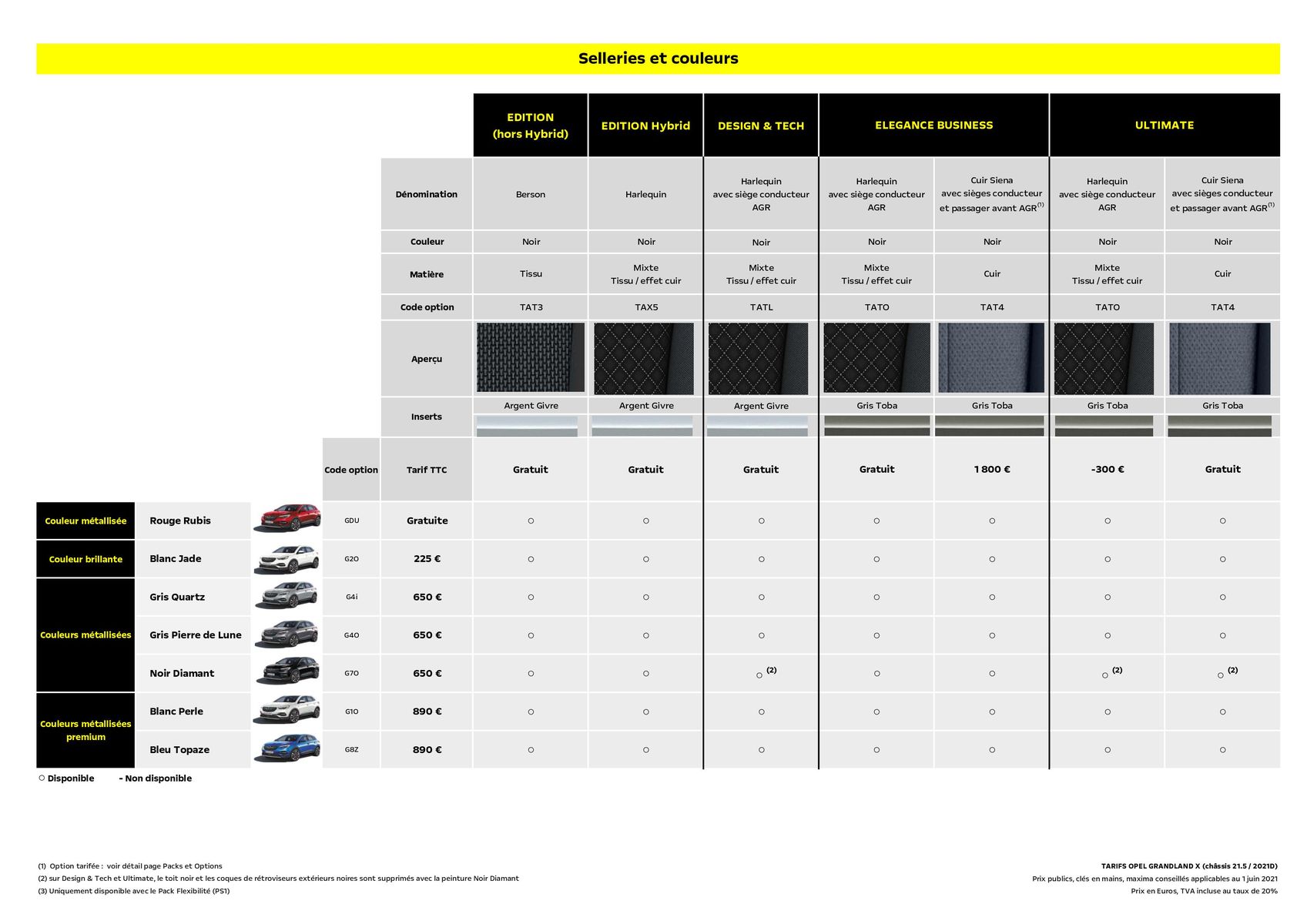Click the Blanc Perle car thumbnail
Viewport: 1307px width, 924px height.
click(x=287, y=710)
